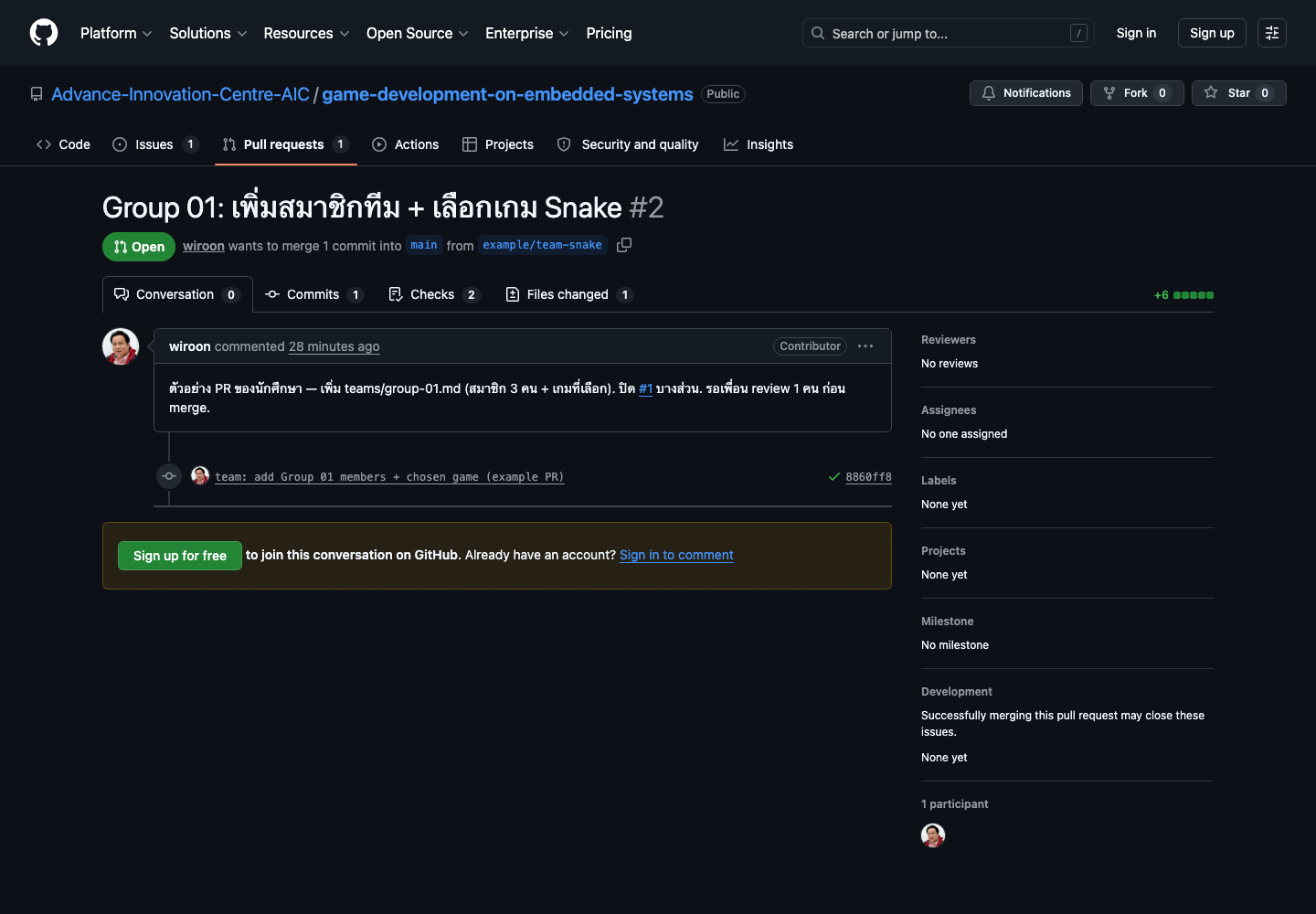
Task: Click the Sign up for free button
Action: 180,556
